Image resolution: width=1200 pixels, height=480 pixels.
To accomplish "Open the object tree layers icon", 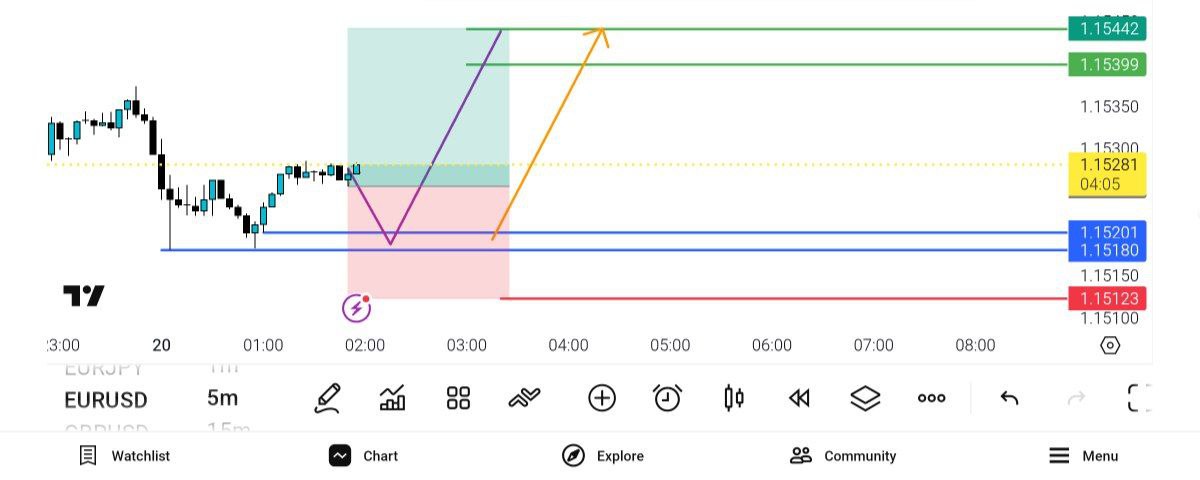I will click(865, 399).
